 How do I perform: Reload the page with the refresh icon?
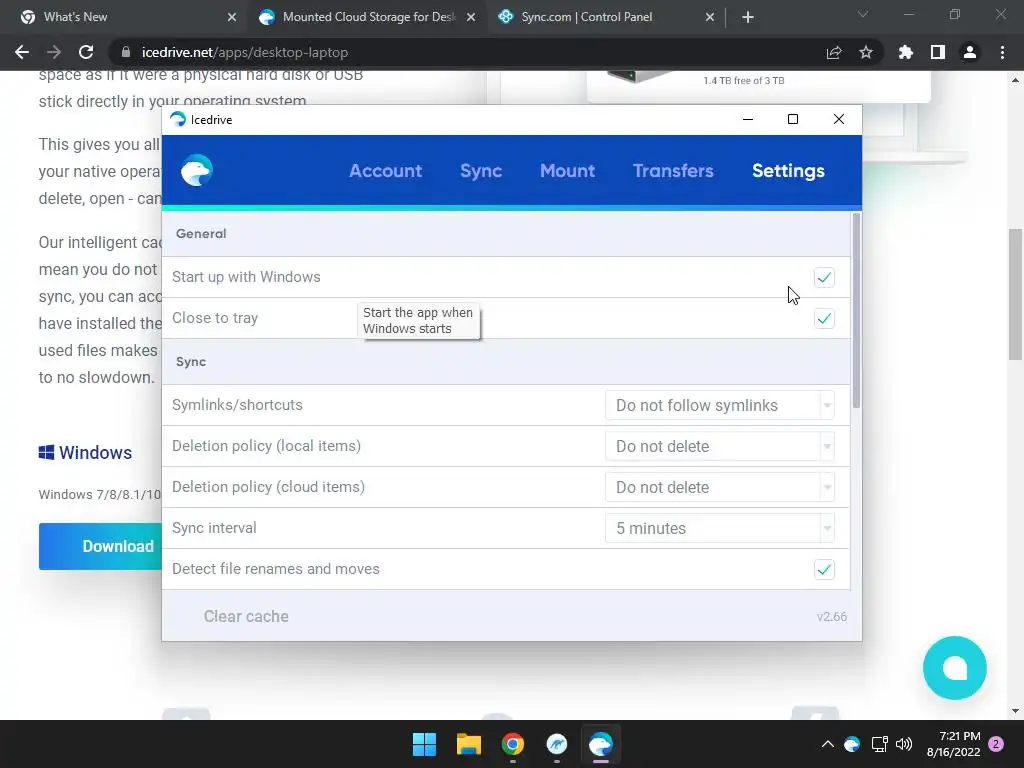click(x=86, y=52)
